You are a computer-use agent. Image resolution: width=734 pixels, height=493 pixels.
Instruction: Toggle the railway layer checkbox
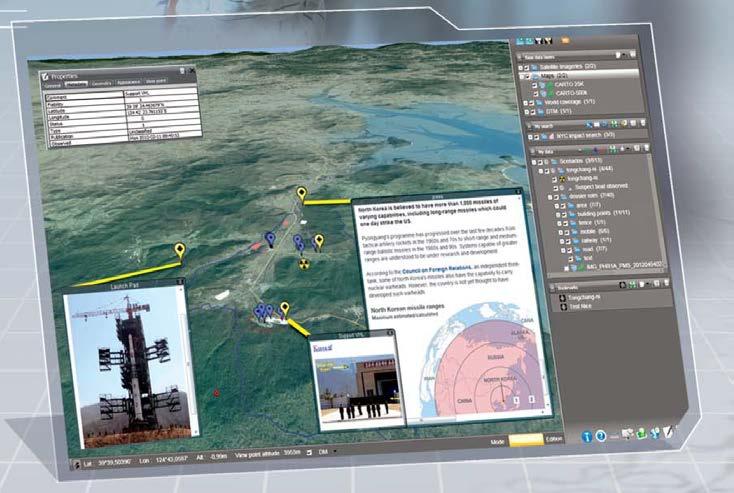568,241
